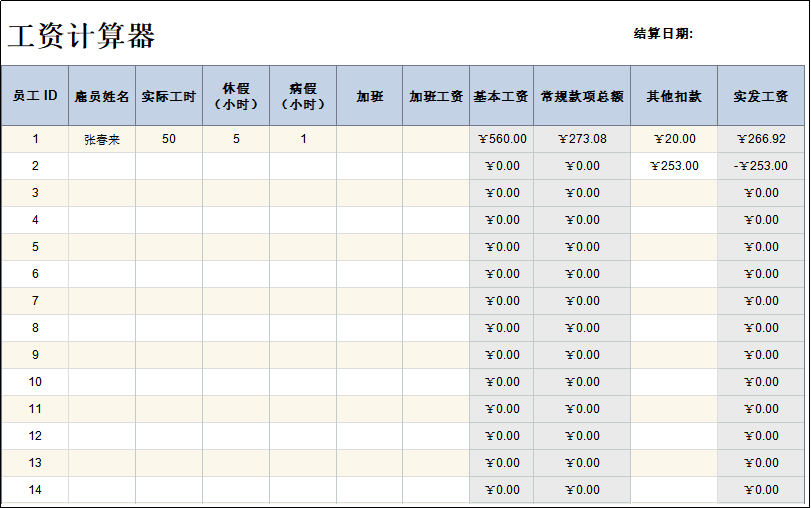Select the 常规款项总额 column header
The width and height of the screenshot is (811, 508).
[x=582, y=96]
